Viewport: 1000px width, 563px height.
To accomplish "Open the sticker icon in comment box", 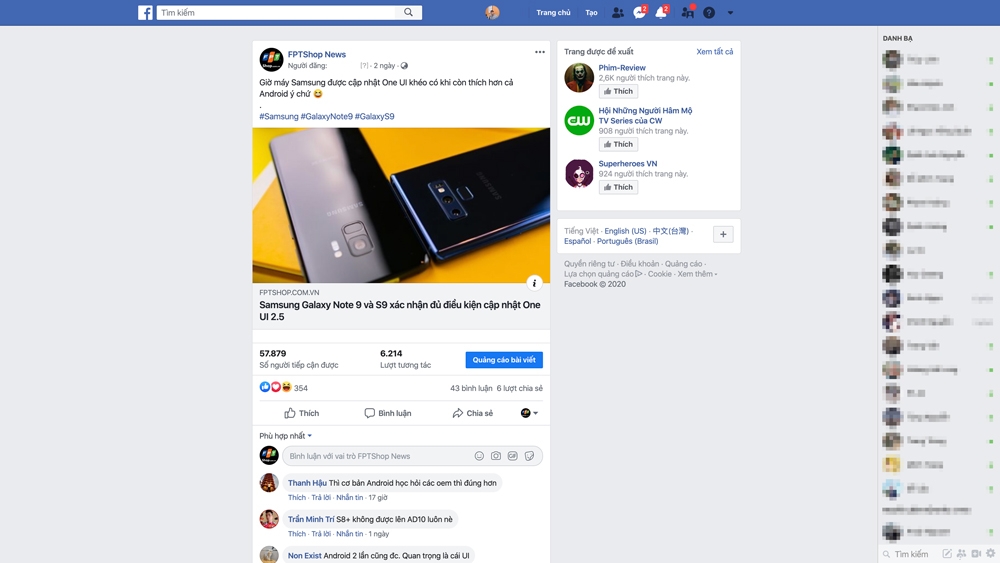I will point(529,456).
